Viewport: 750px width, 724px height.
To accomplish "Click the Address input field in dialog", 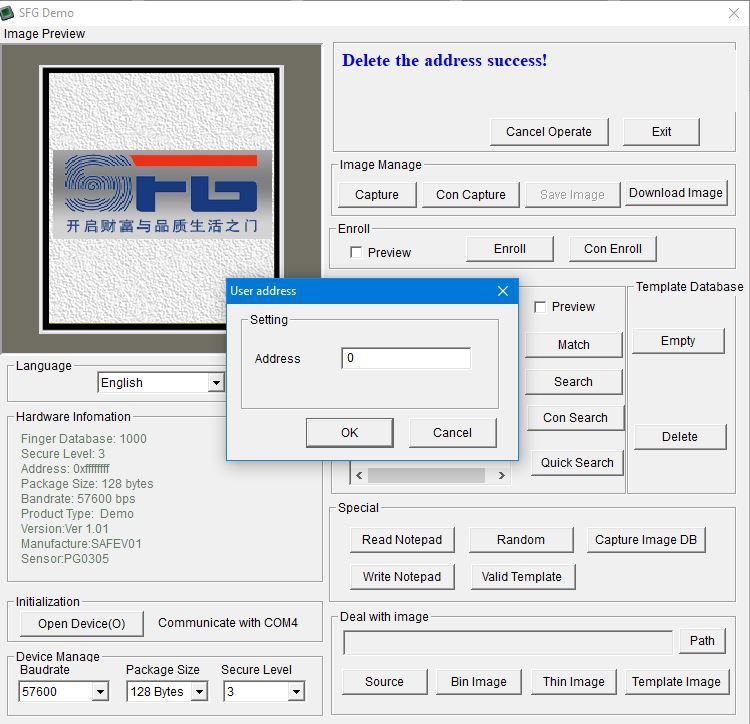I will point(406,358).
